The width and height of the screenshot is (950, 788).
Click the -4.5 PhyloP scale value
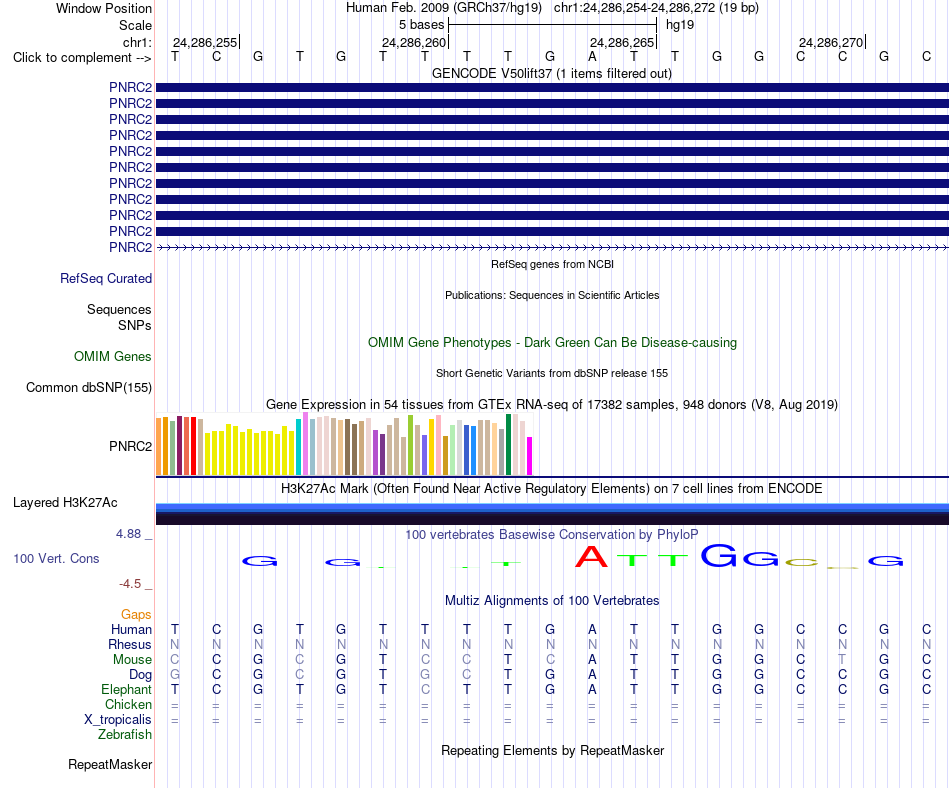[130, 584]
